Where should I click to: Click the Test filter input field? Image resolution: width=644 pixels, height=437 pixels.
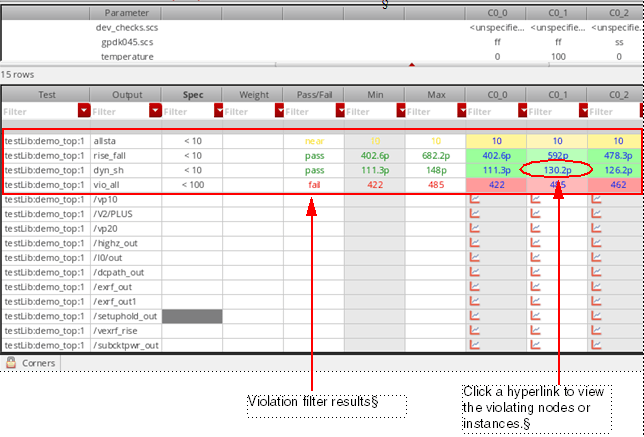coord(40,111)
